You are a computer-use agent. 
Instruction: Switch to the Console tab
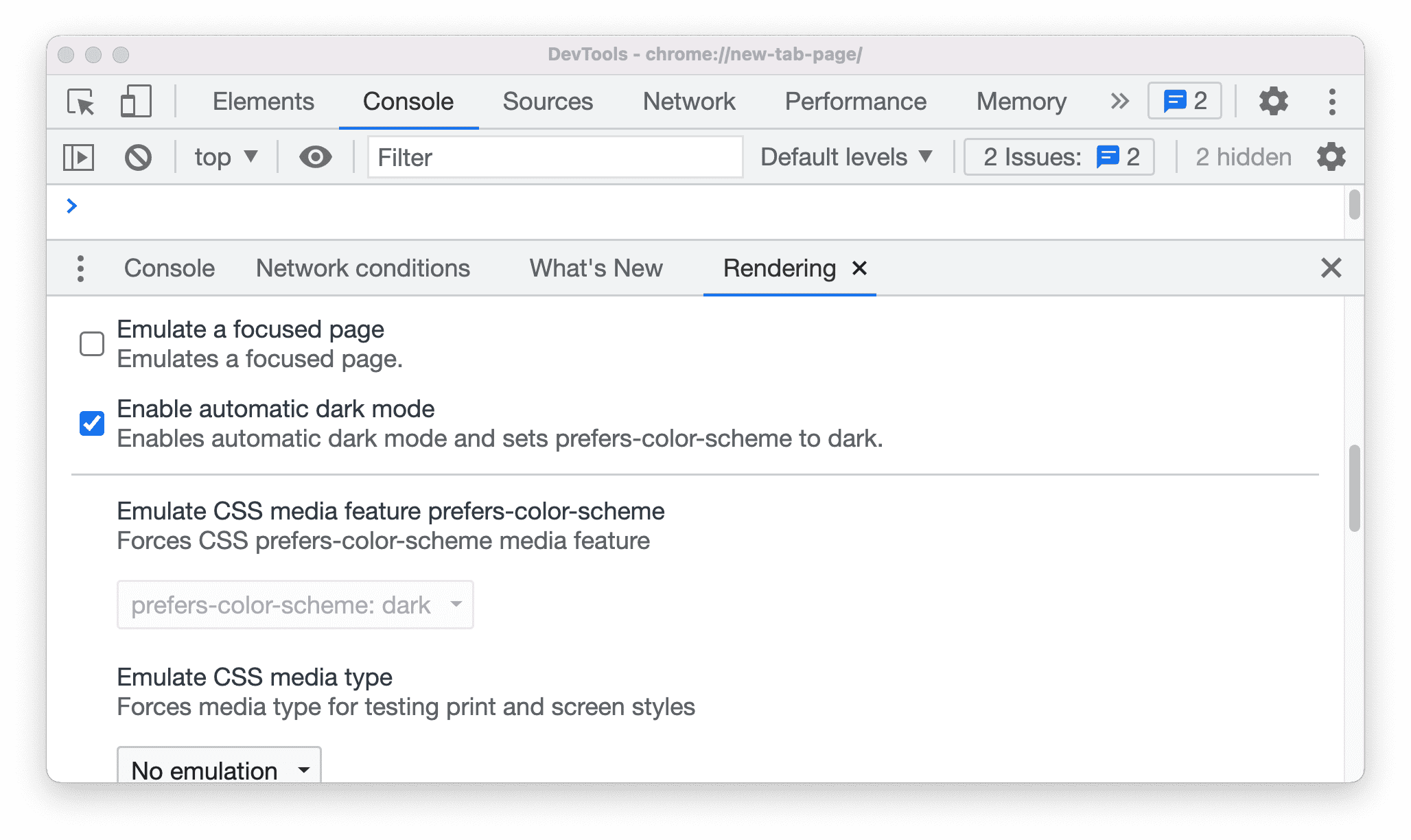(167, 268)
